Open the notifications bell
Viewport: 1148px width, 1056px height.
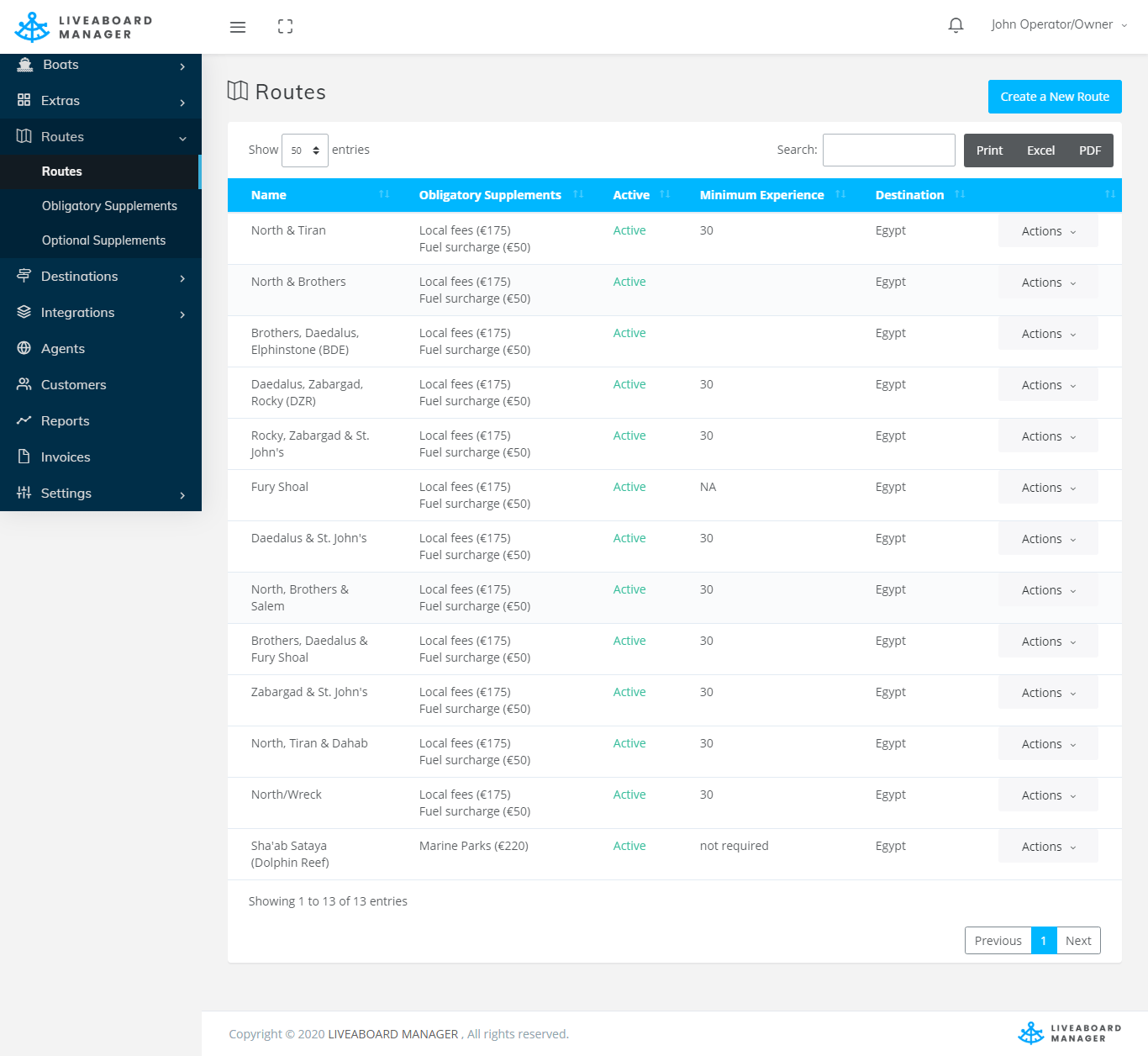click(x=956, y=25)
